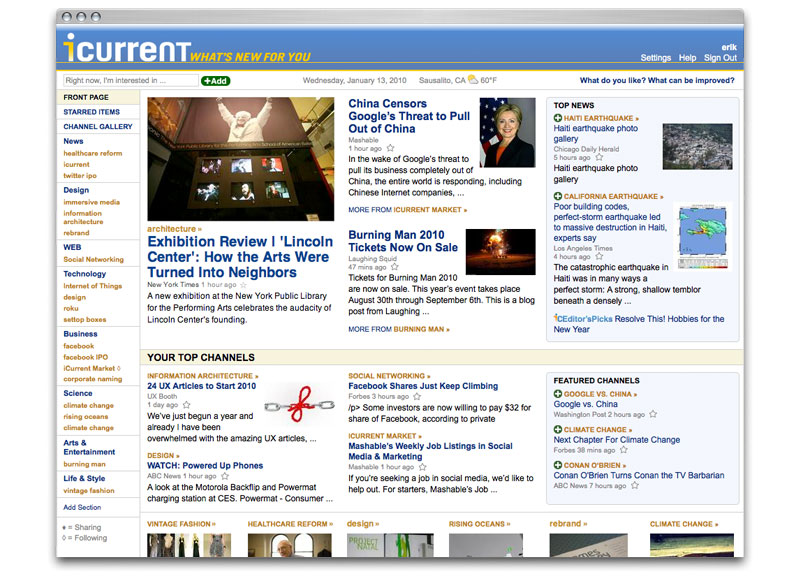The height and width of the screenshot is (579, 800).
Task: Click the Sign Out link
Action: point(720,58)
